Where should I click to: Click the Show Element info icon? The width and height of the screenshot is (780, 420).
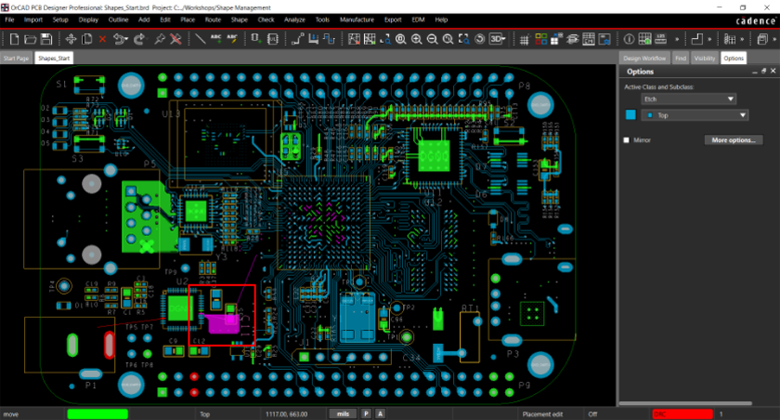[x=629, y=39]
